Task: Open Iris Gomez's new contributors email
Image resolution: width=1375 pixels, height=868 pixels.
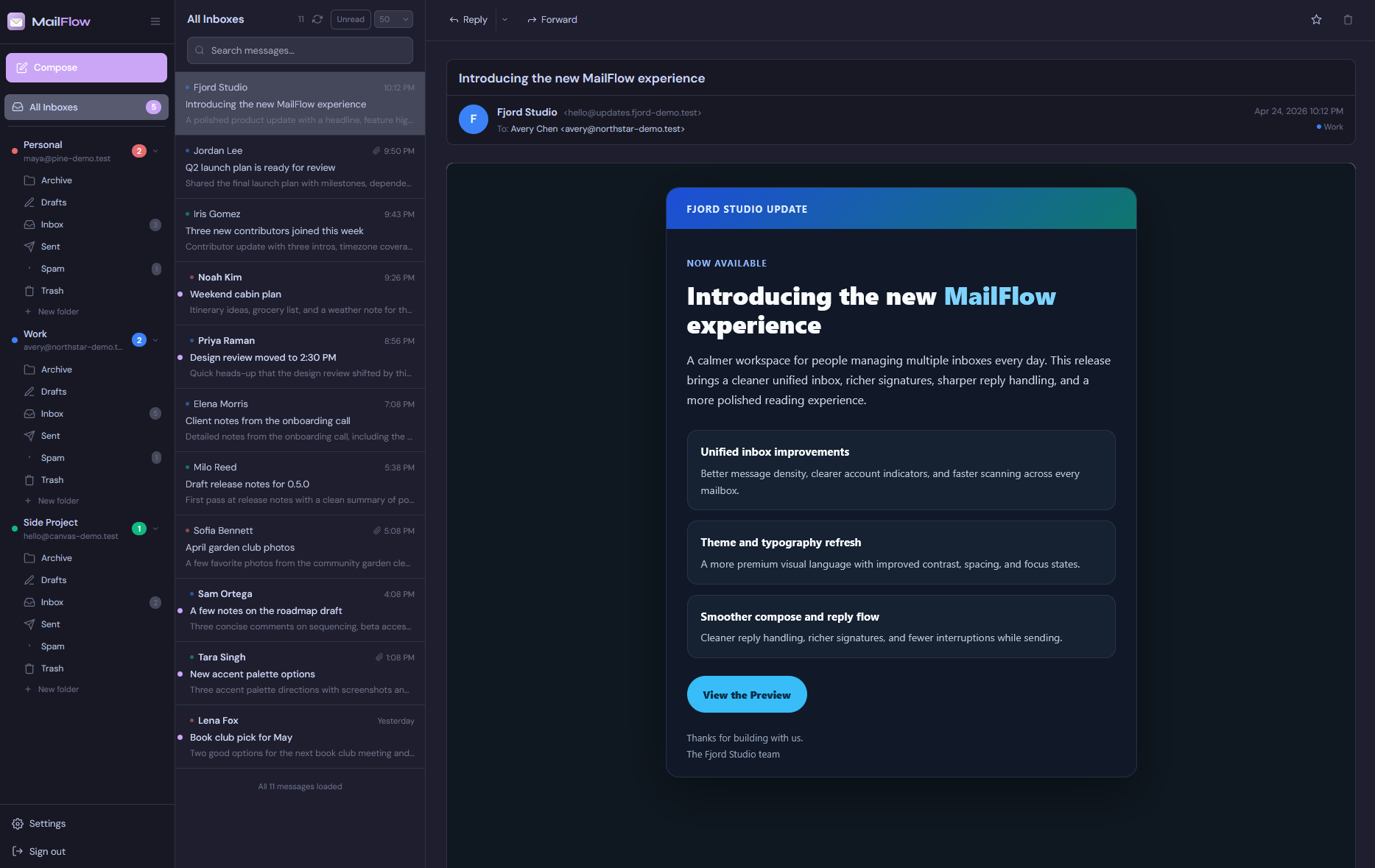Action: pos(300,230)
